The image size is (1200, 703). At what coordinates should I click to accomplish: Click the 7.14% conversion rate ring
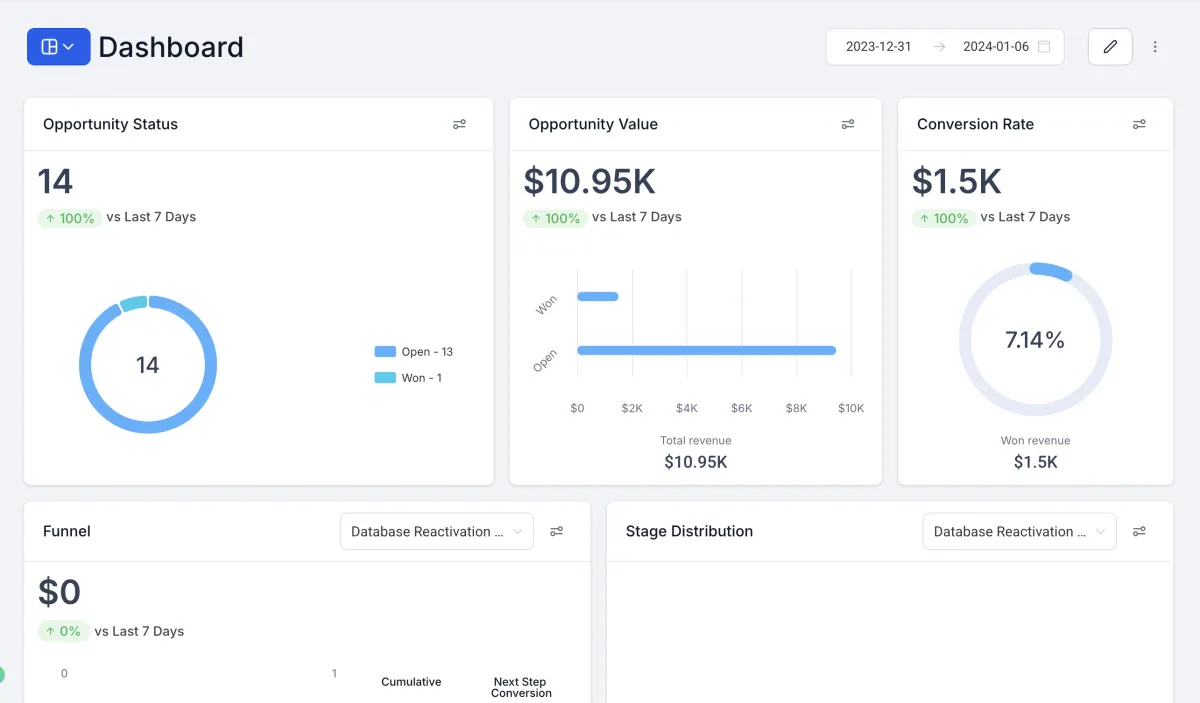pos(1035,340)
